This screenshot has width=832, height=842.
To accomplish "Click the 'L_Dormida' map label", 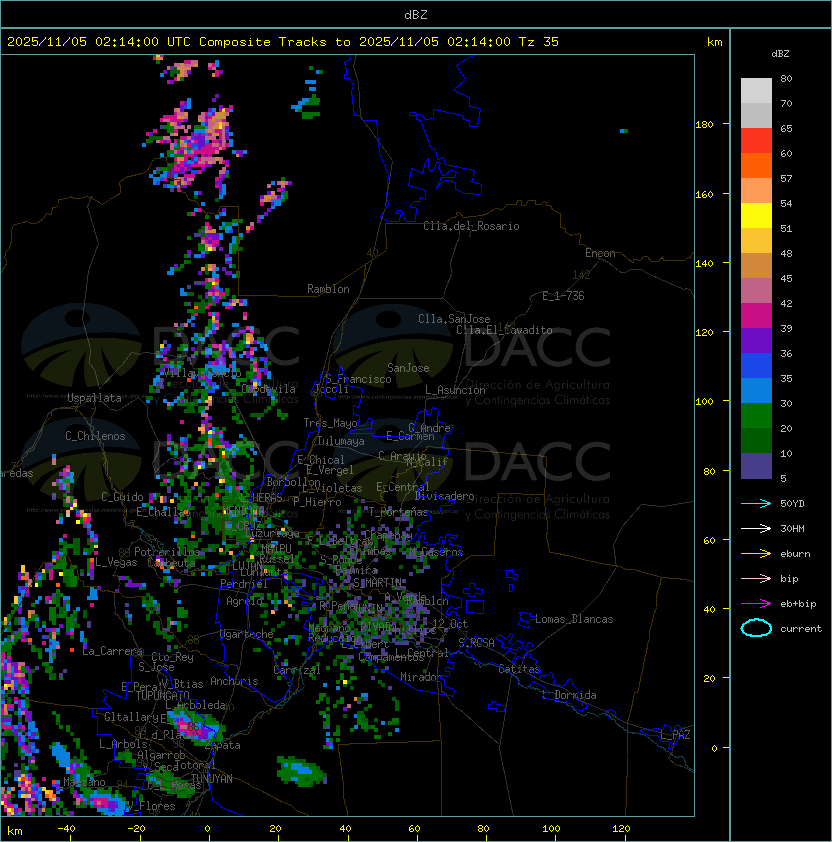I will tap(569, 695).
